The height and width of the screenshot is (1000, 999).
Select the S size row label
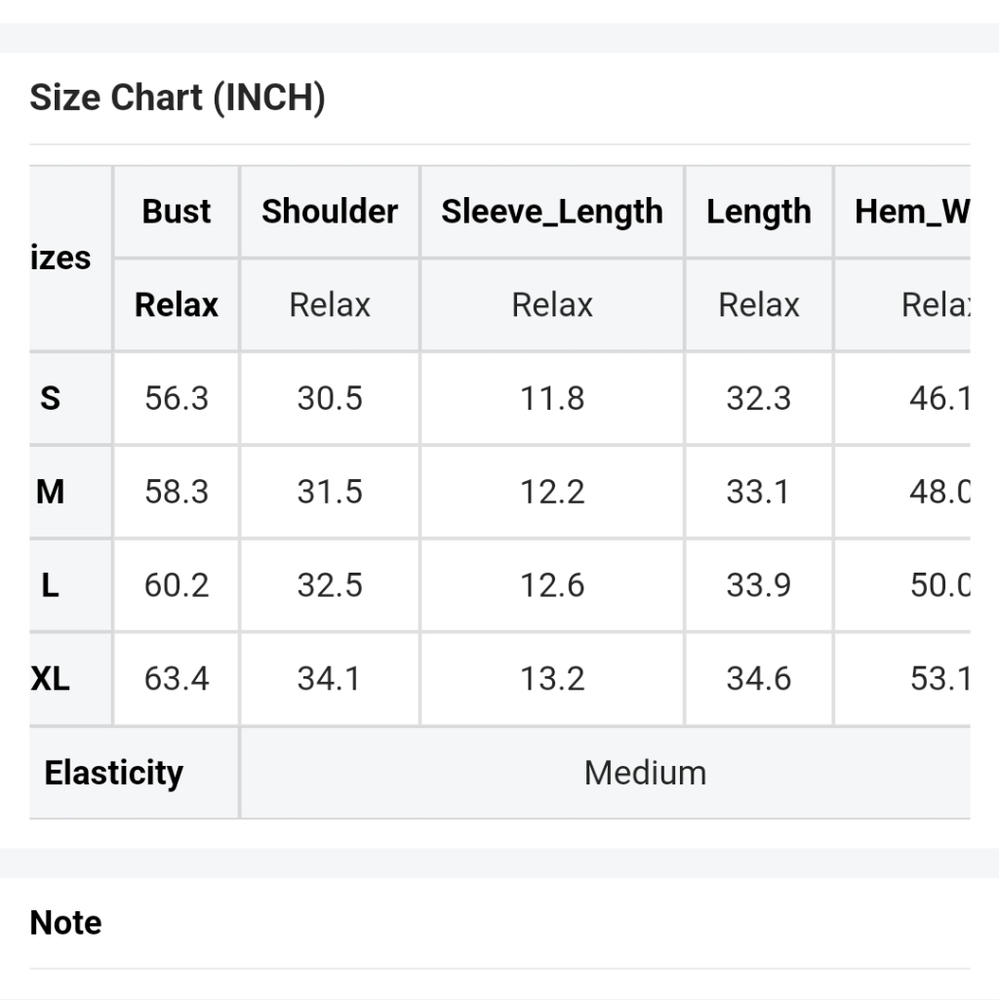point(50,399)
